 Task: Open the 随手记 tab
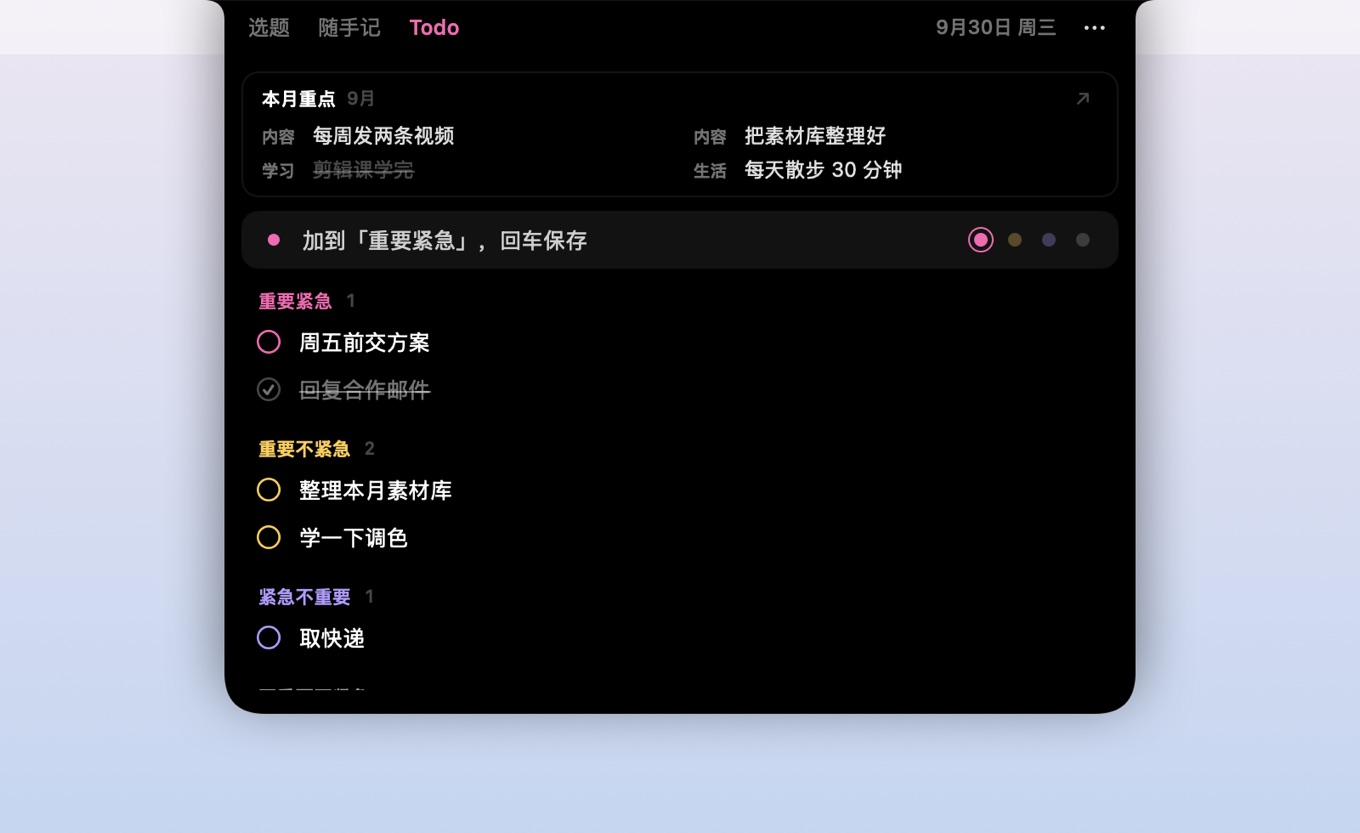point(349,28)
